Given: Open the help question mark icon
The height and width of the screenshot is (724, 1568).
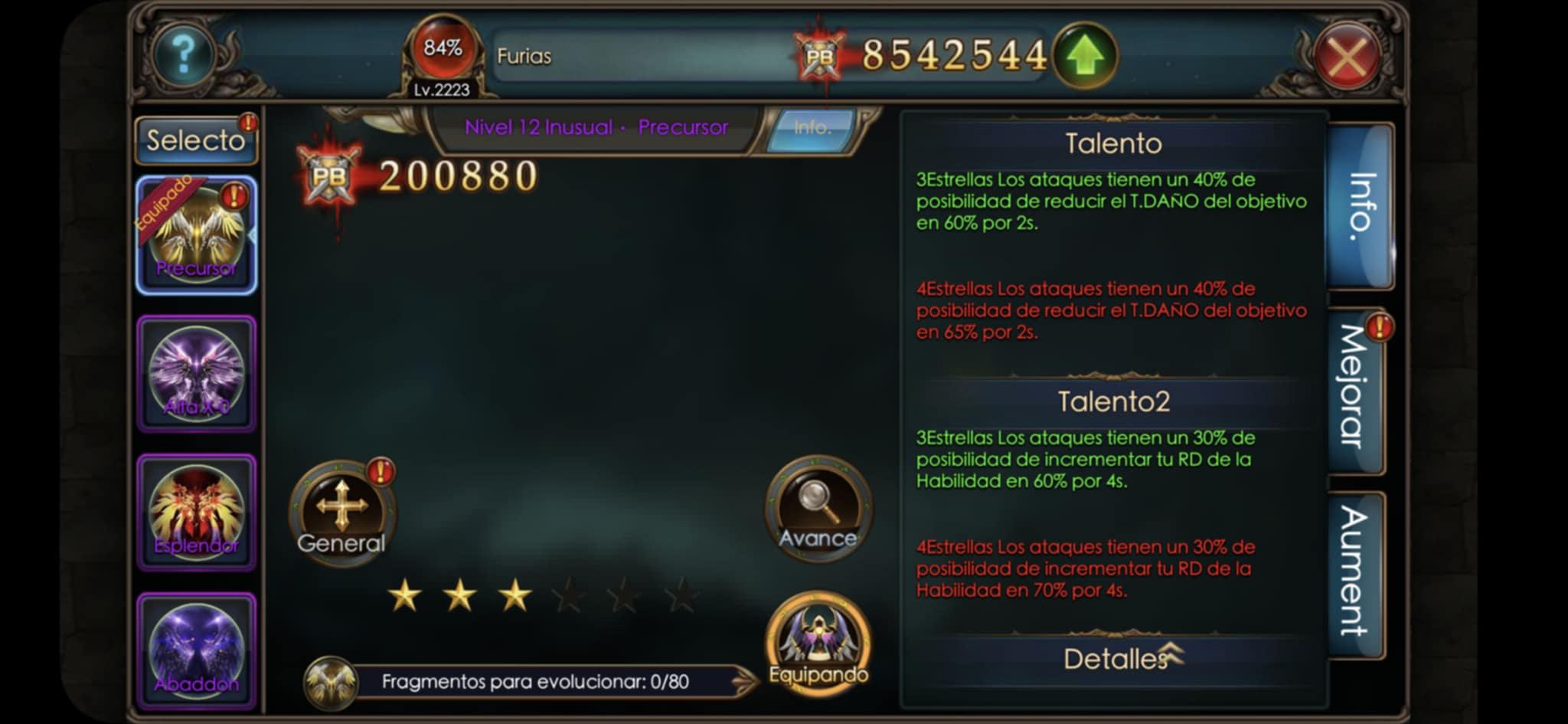Looking at the screenshot, I should point(184,54).
